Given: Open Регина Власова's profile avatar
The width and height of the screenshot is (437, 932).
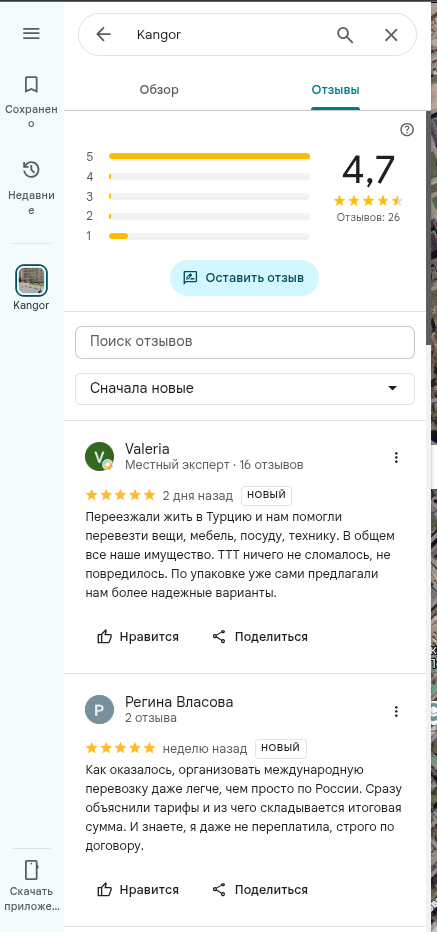Looking at the screenshot, I should (99, 710).
